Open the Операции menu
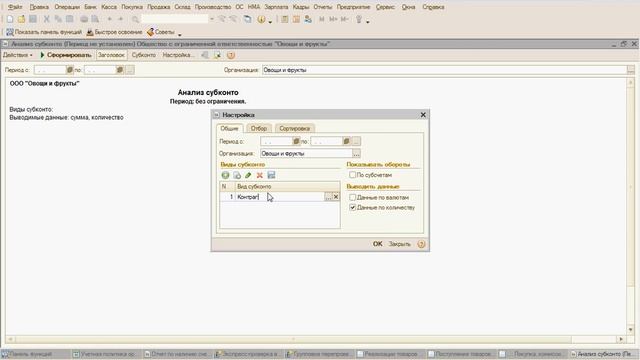 67,7
